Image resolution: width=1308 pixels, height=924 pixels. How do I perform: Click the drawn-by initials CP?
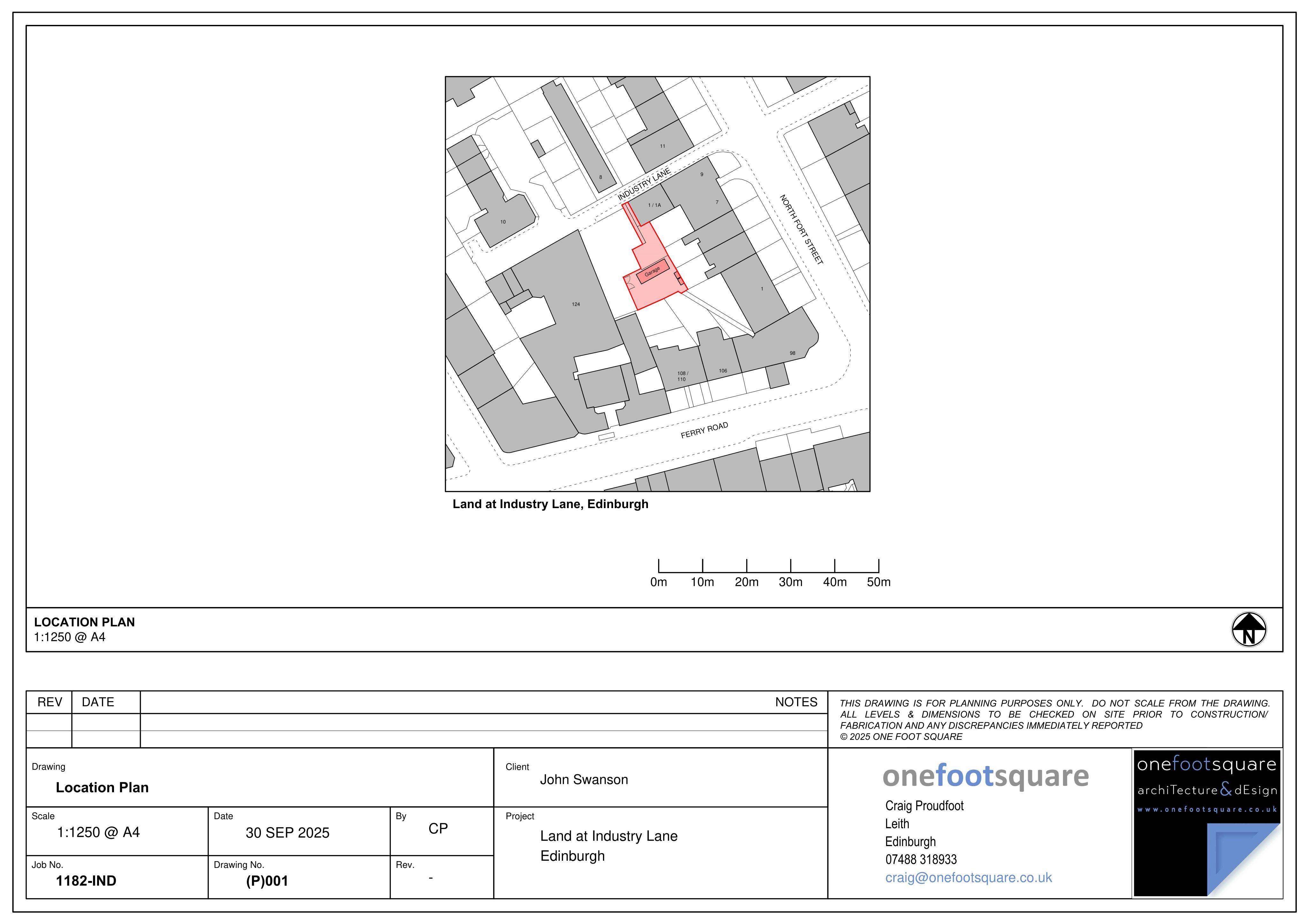(x=438, y=829)
